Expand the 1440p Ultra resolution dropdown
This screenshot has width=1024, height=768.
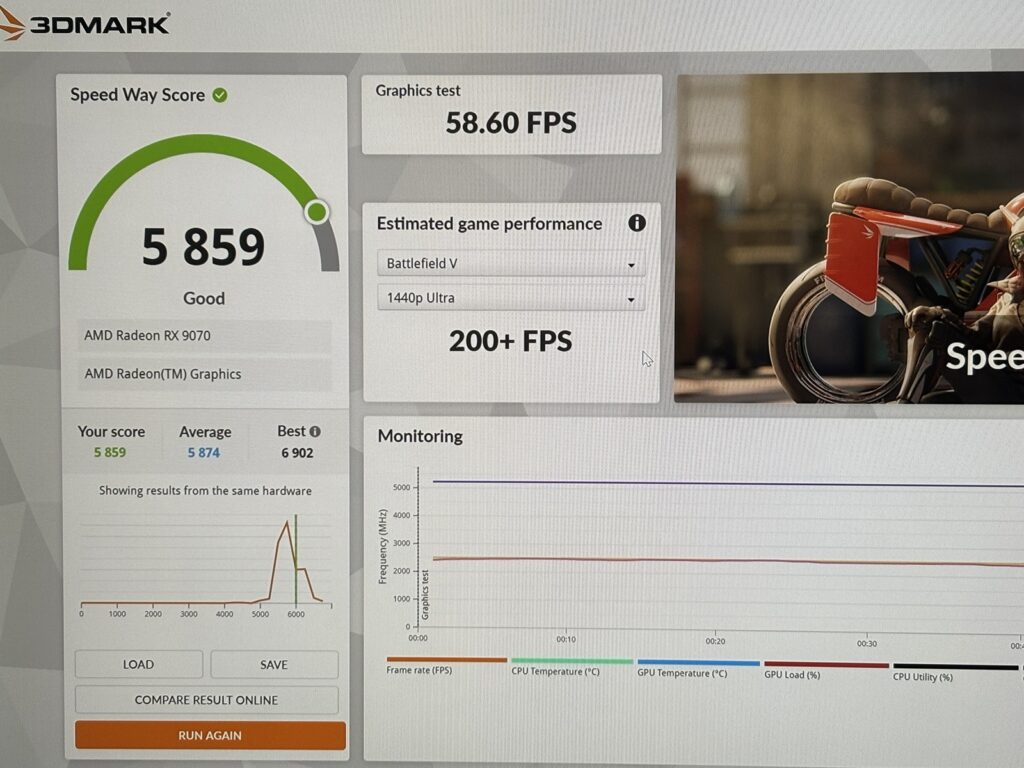pyautogui.click(x=510, y=298)
